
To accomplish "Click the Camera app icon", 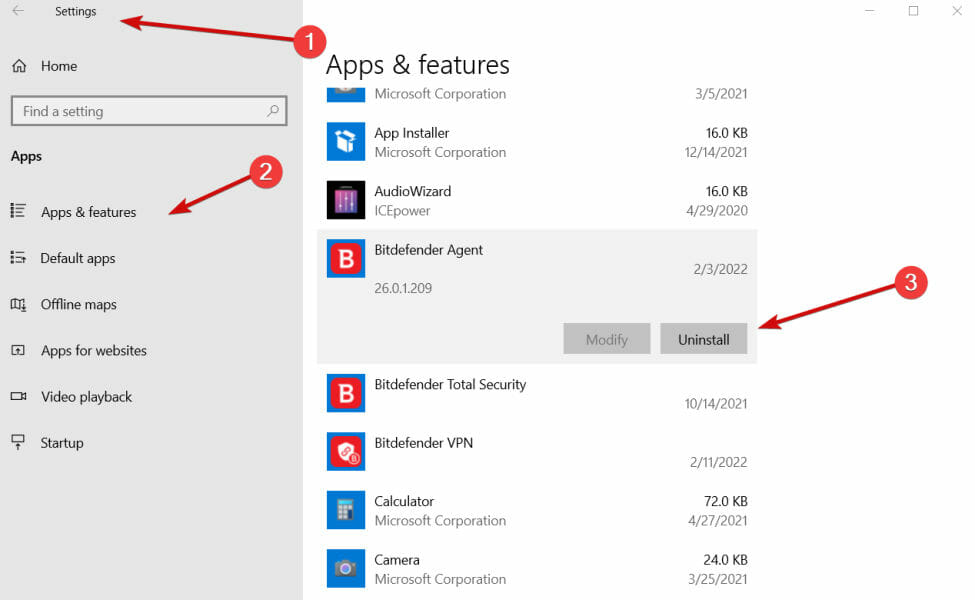I will tap(346, 568).
